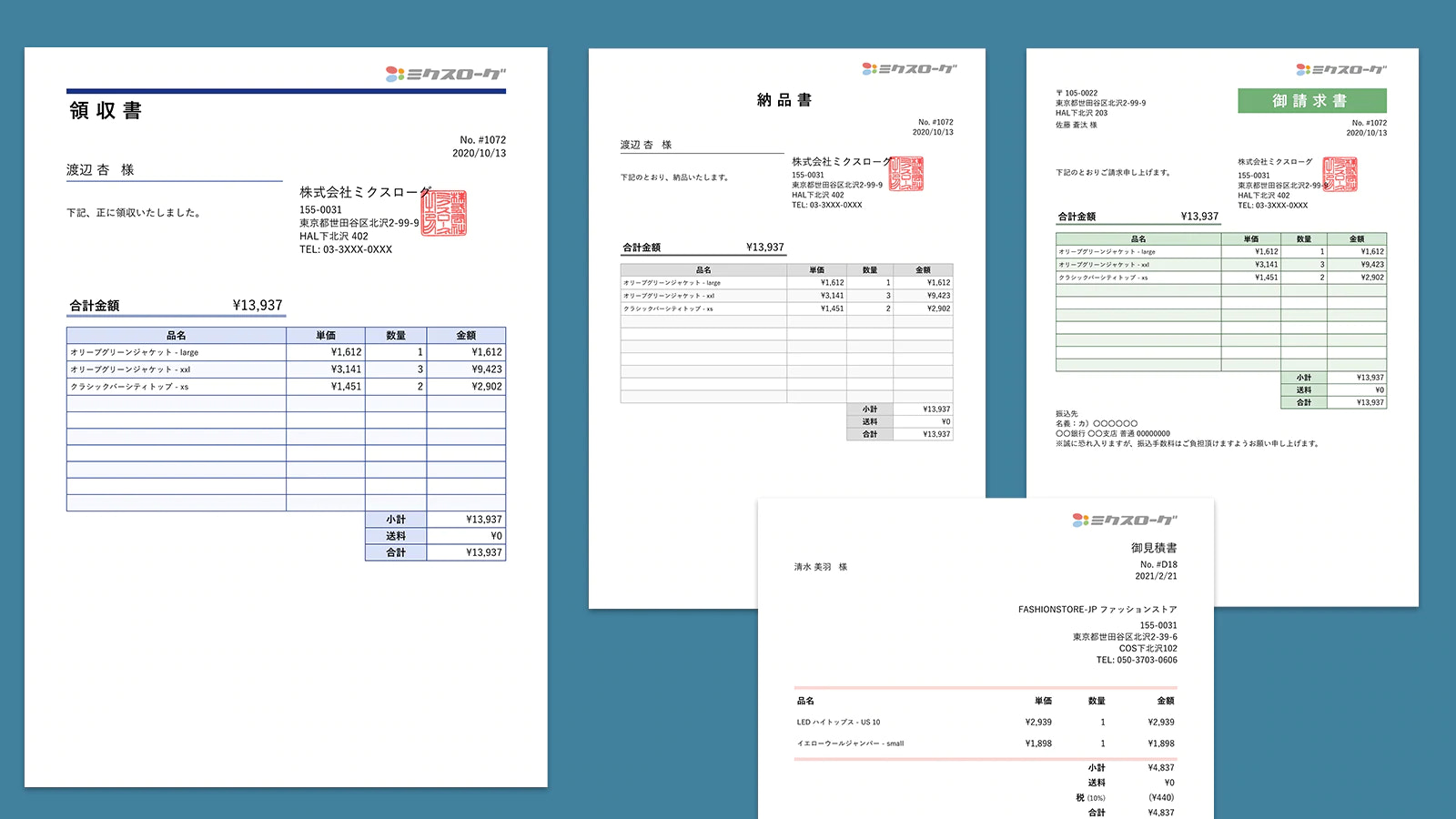Select the LED ハイトップス item row
1456x819 pixels.
985,723
